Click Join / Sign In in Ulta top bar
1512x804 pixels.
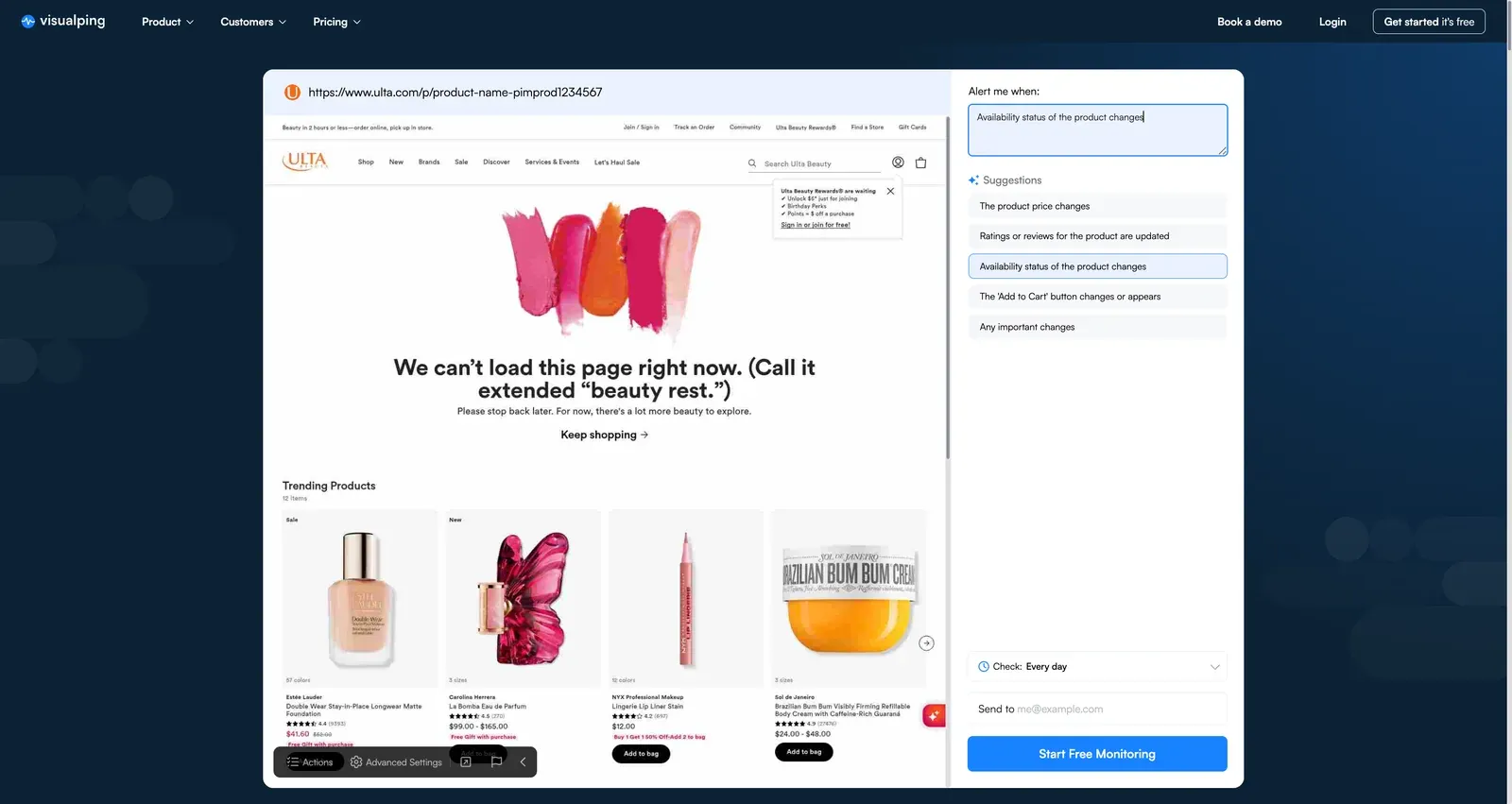[x=641, y=128]
